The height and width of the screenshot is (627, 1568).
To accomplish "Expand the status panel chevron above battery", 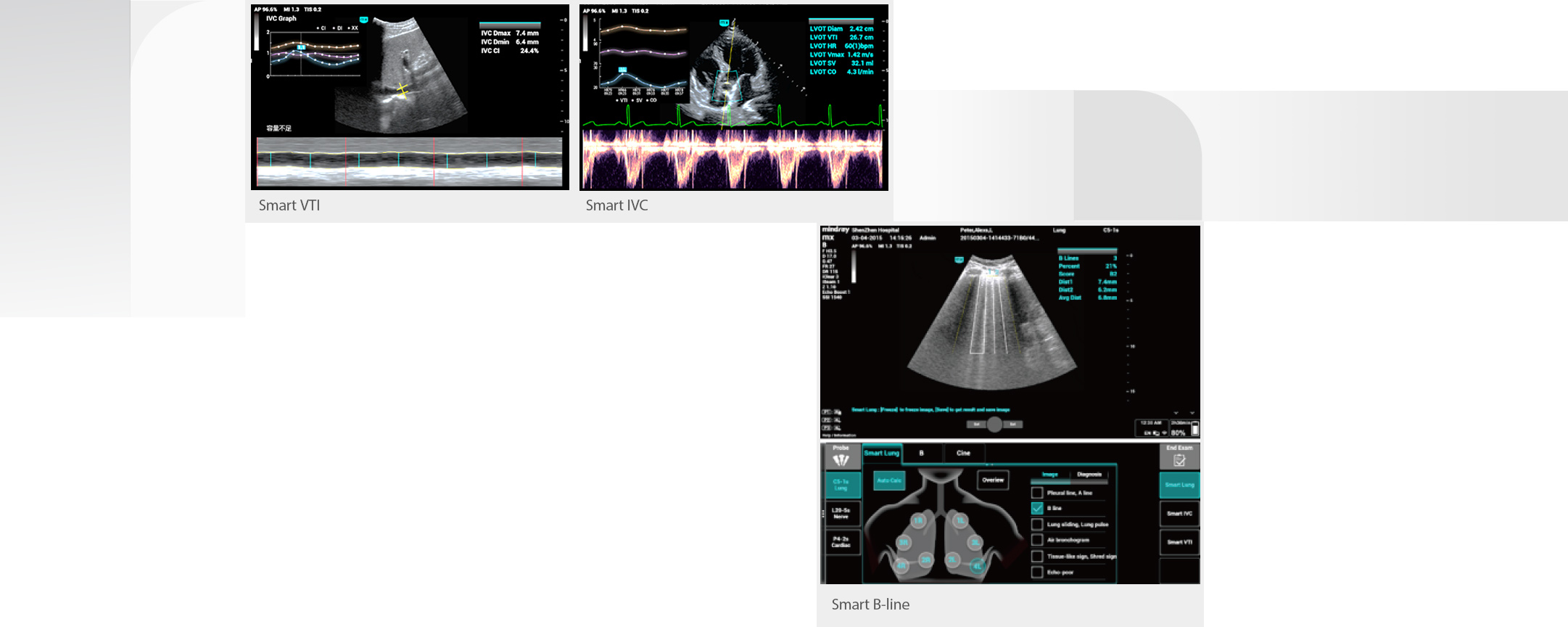I will tap(1176, 413).
